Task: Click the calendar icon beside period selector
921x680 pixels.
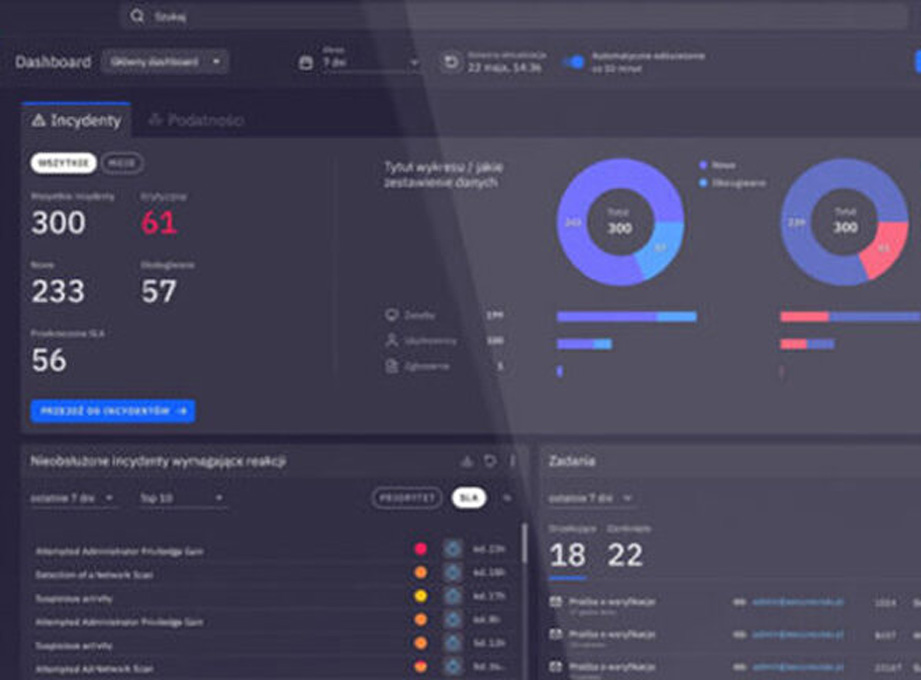Action: click(x=306, y=63)
